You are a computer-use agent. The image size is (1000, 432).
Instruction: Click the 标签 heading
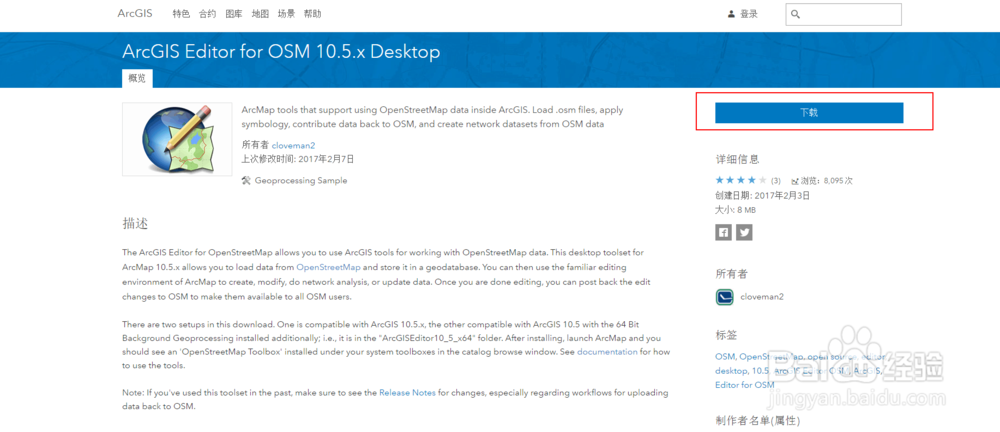(726, 335)
